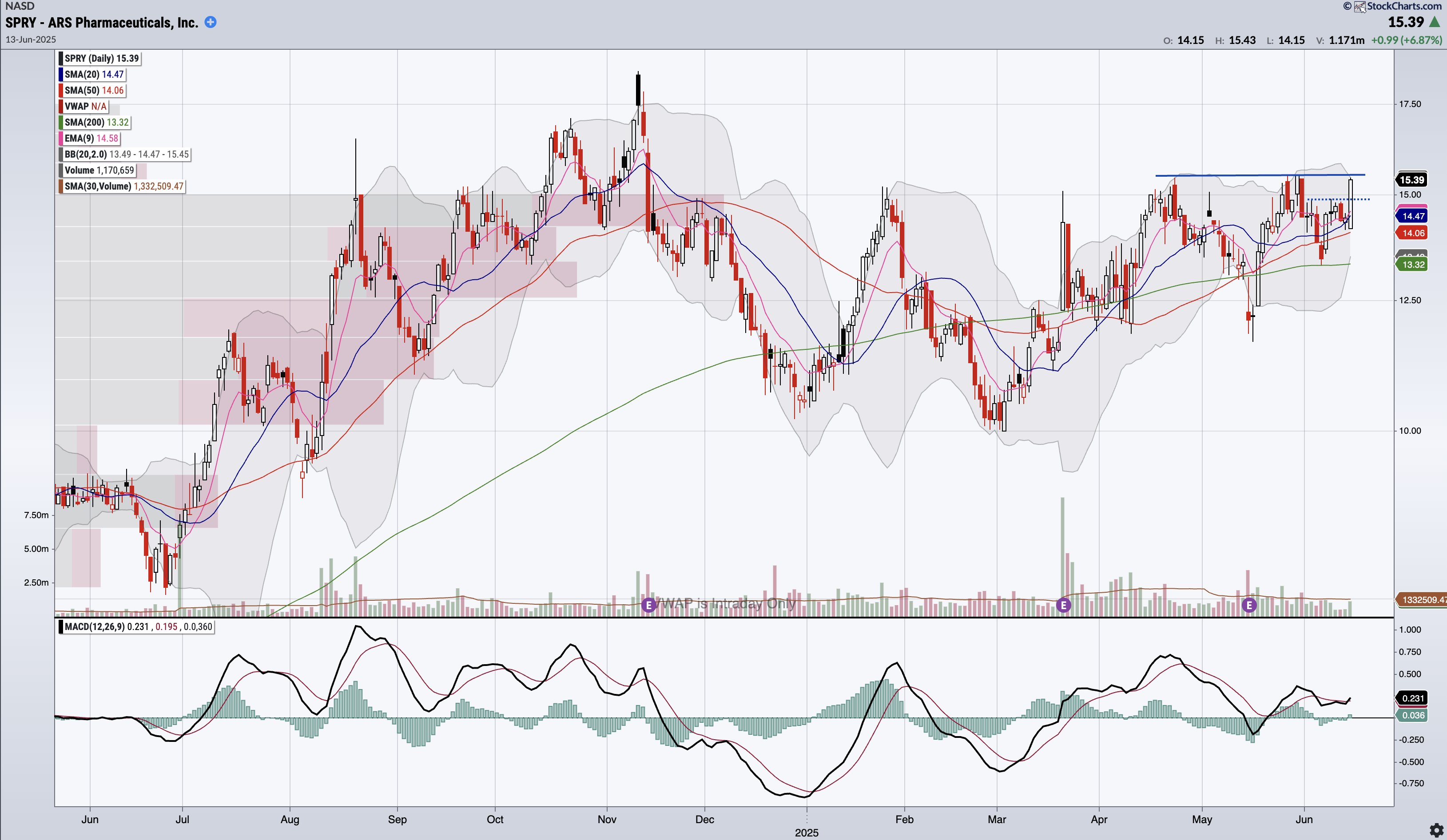Image resolution: width=1447 pixels, height=840 pixels.
Task: Select the SPRY (Daily) 15.39 legend
Action: (99, 59)
